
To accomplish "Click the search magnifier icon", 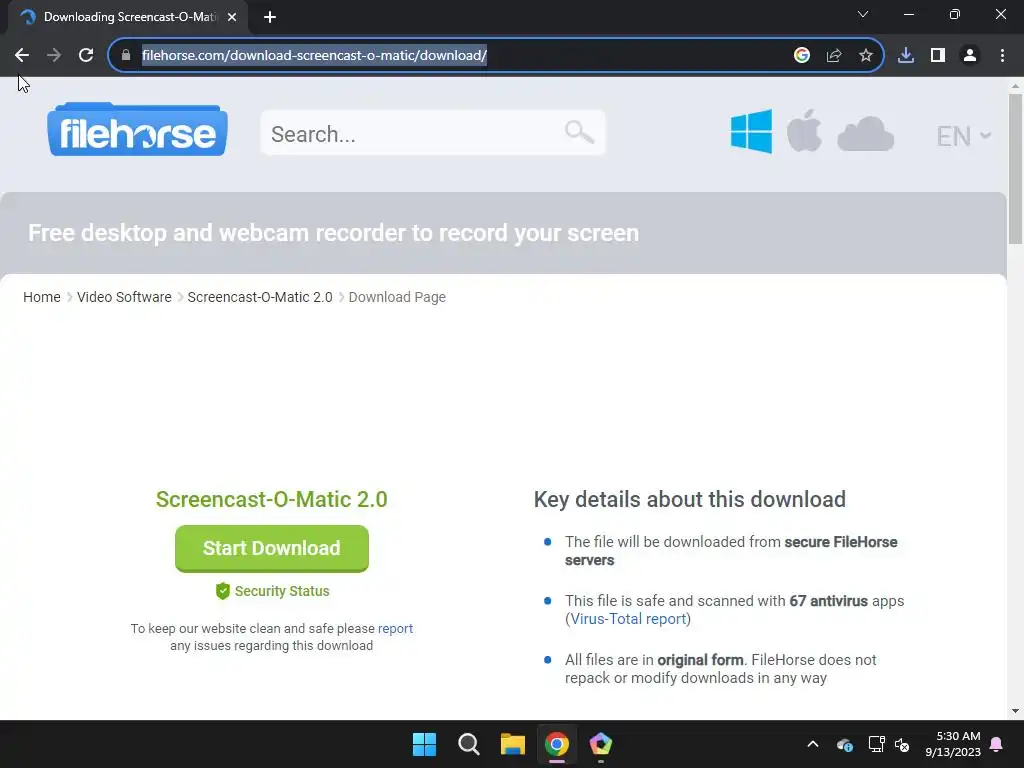I will pos(579,133).
